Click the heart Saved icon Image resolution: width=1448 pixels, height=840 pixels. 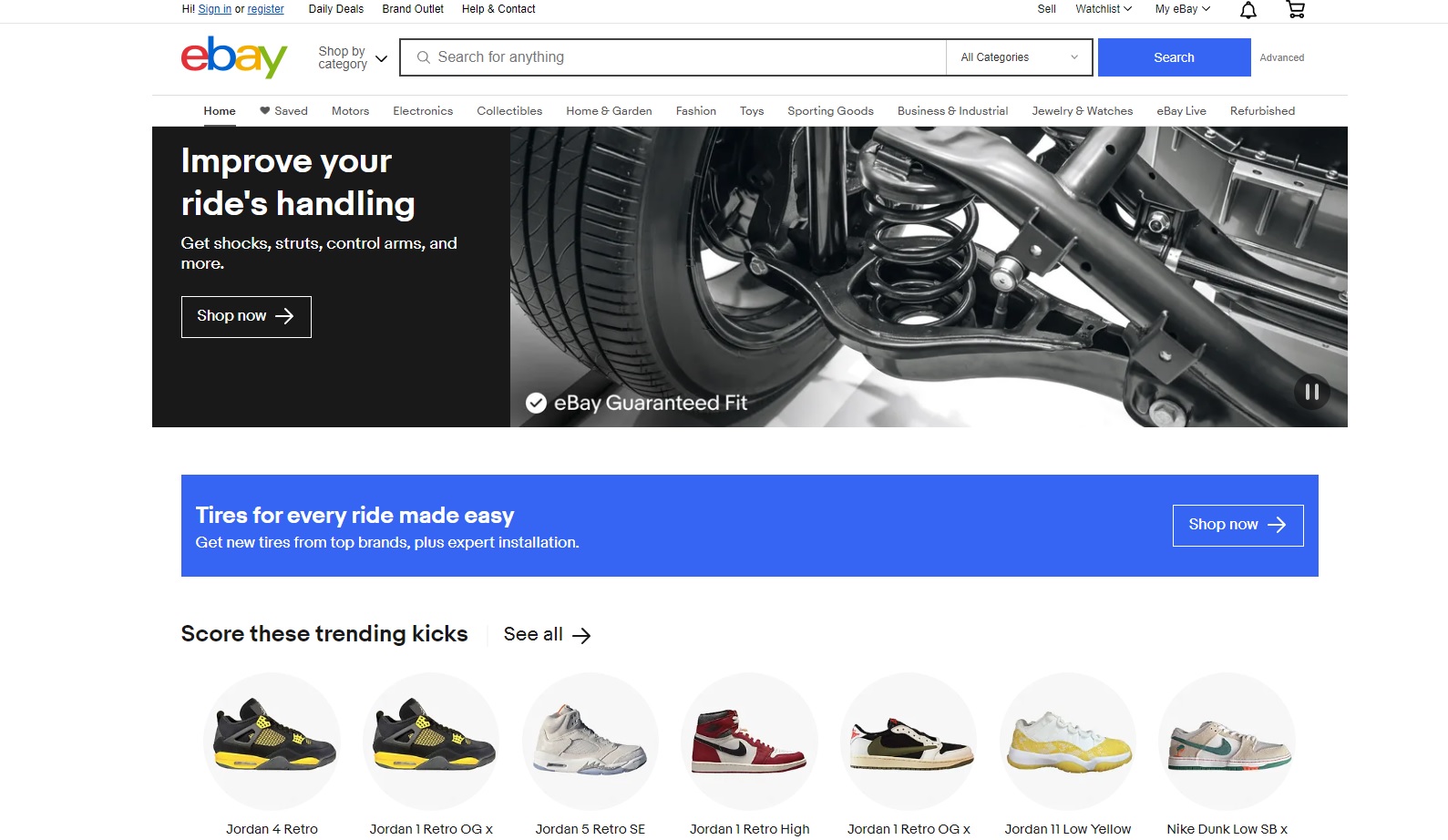(x=265, y=111)
